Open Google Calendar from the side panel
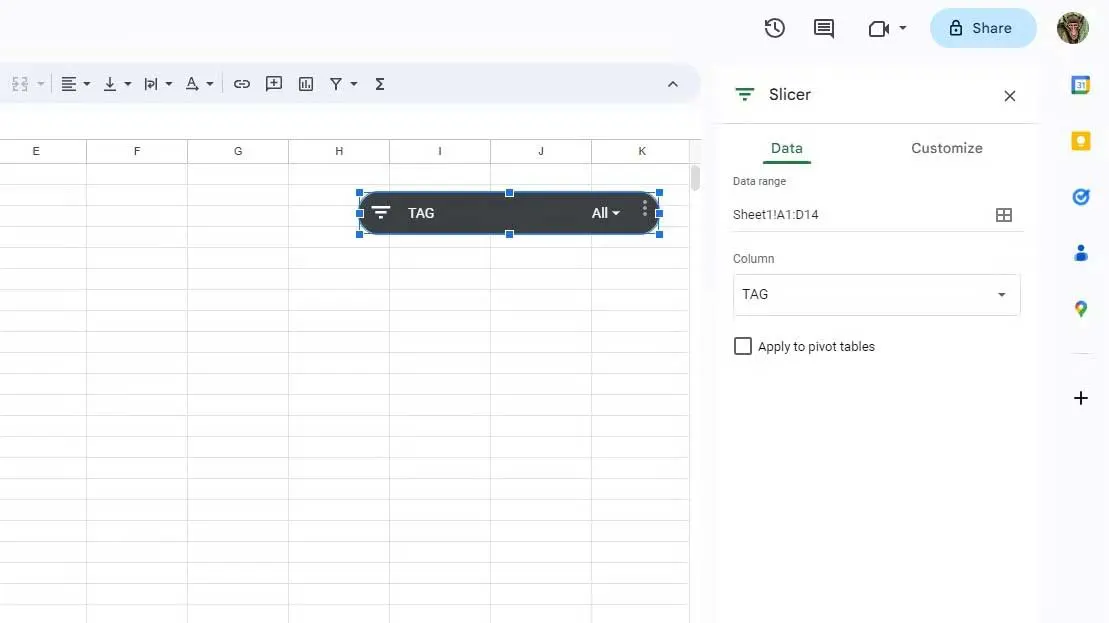 click(x=1080, y=85)
